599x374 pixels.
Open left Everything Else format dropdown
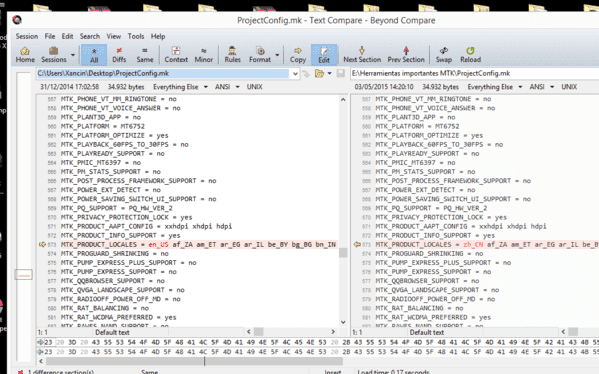pyautogui.click(x=180, y=87)
